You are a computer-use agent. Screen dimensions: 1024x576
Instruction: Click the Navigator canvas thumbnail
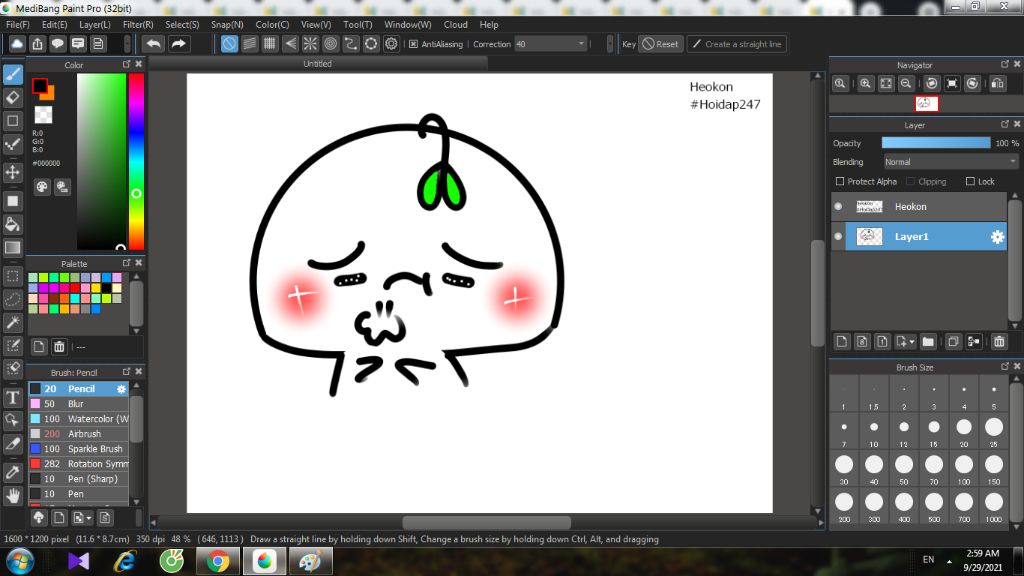click(926, 103)
